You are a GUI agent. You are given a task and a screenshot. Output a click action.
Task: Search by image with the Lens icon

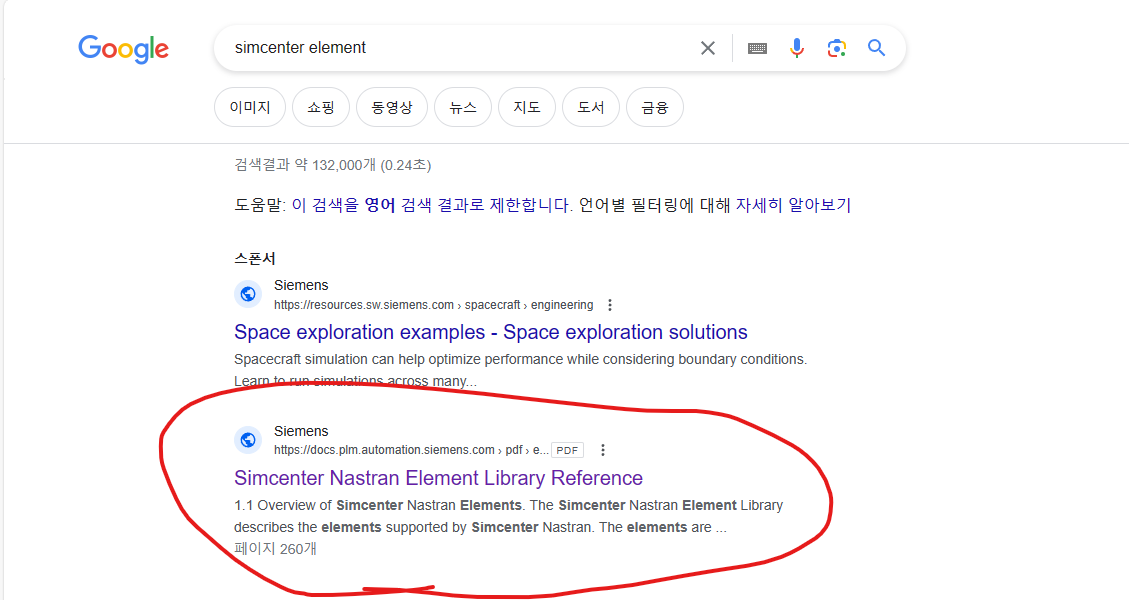836,48
